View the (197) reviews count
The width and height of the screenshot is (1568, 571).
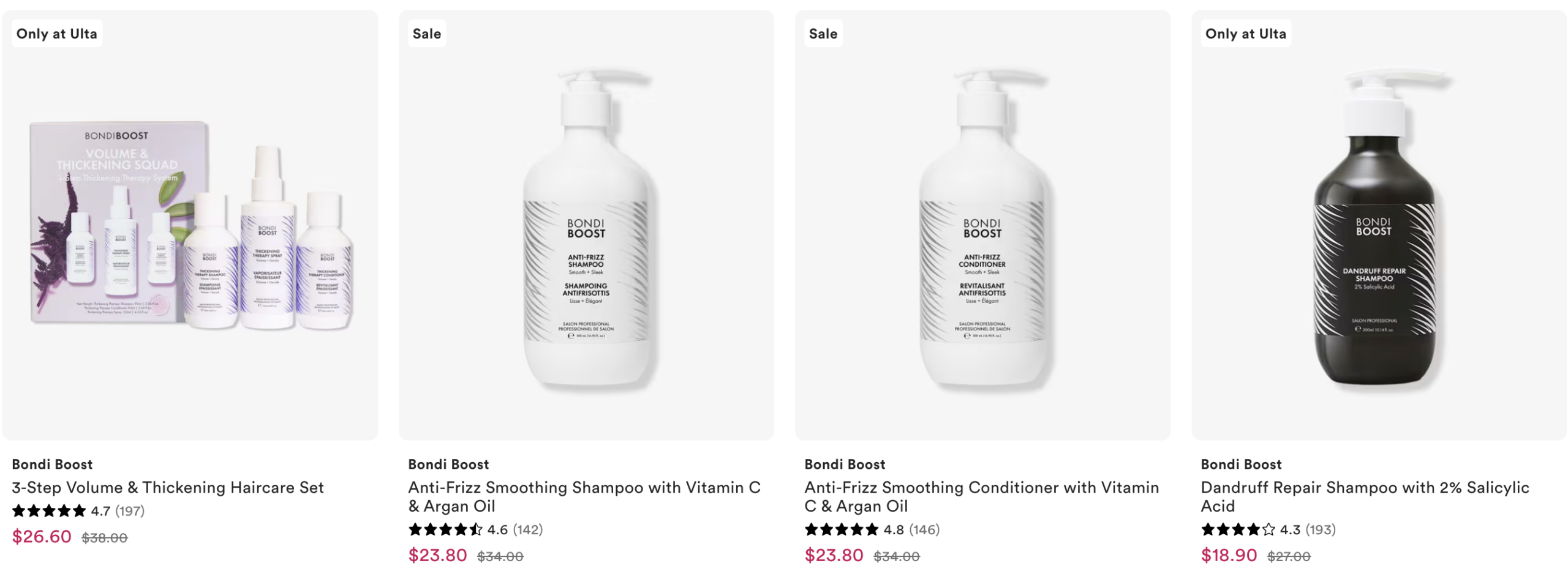pyautogui.click(x=130, y=511)
